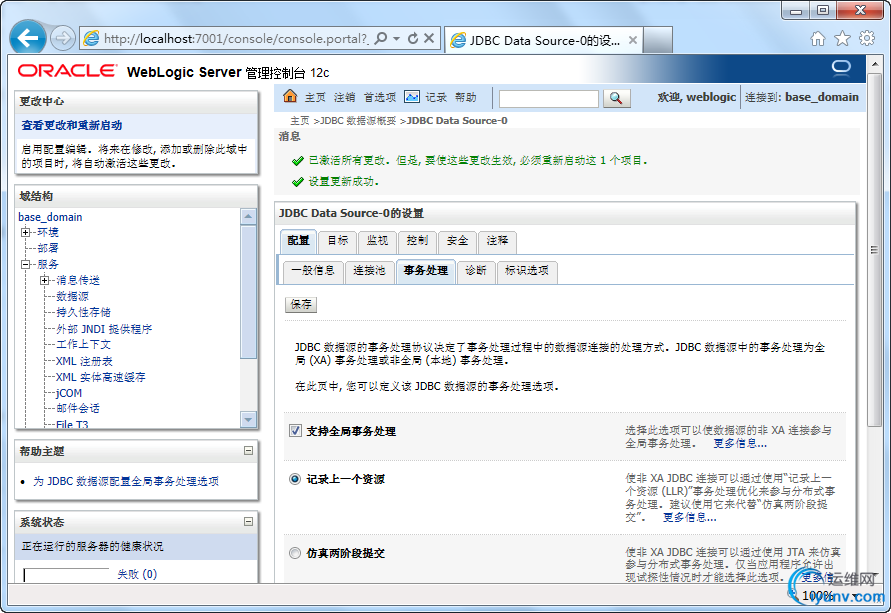This screenshot has height=613, width=891.
Task: Open base_domain in domain structure
Action: tap(50, 217)
